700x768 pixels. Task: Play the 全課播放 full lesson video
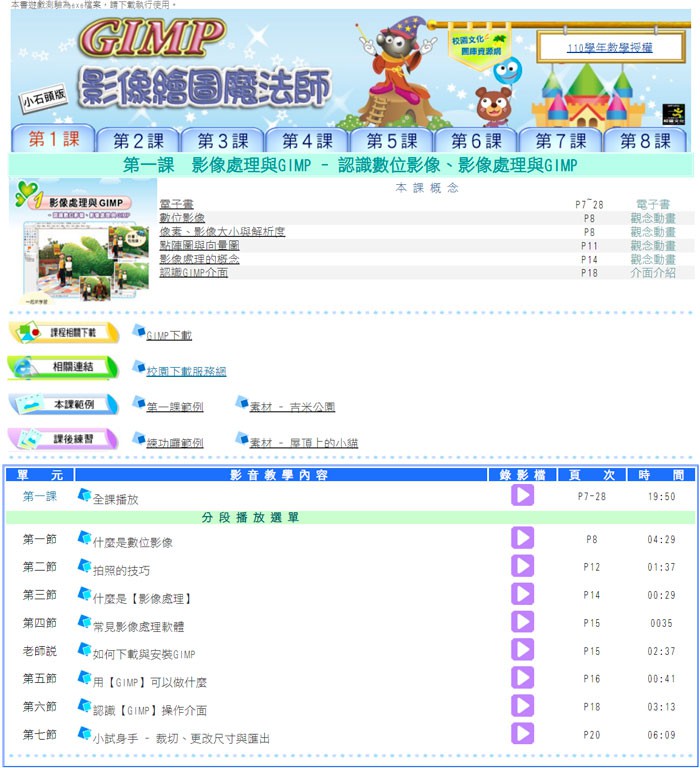(522, 495)
